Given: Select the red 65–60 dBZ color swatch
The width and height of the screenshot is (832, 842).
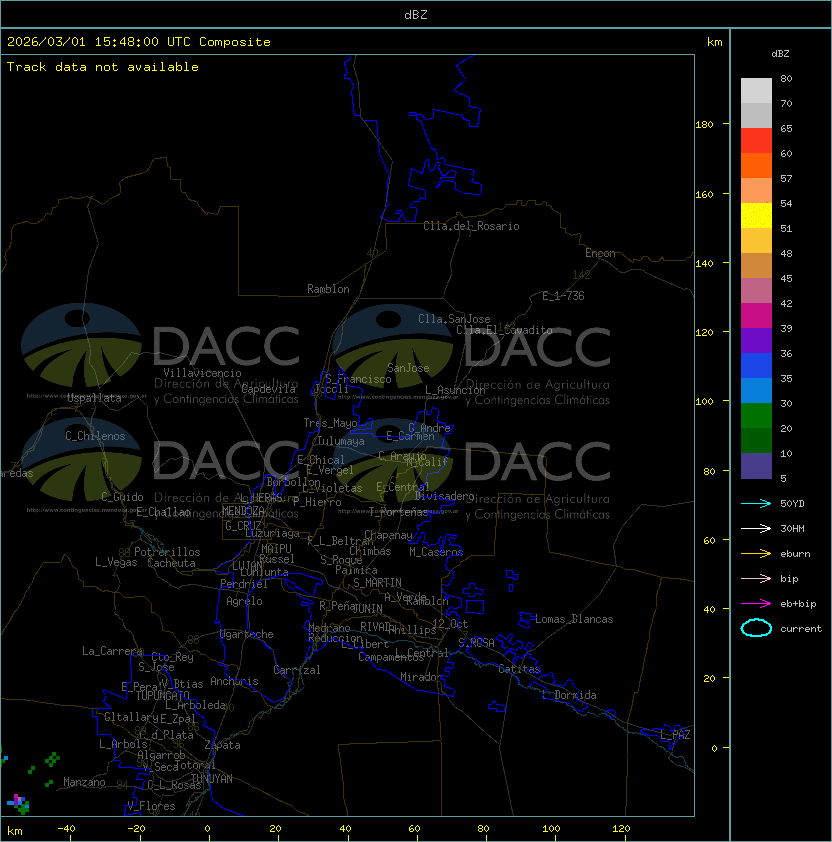Looking at the screenshot, I should coord(756,140).
